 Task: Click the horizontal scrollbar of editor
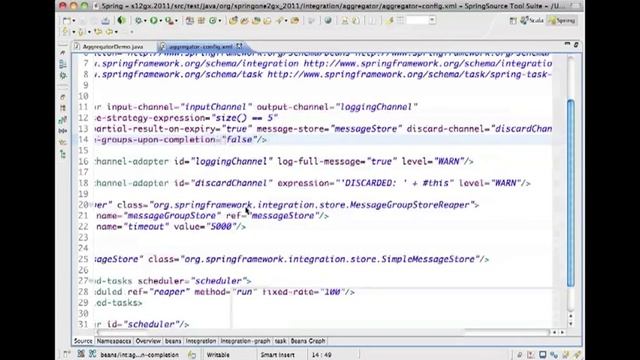click(322, 333)
